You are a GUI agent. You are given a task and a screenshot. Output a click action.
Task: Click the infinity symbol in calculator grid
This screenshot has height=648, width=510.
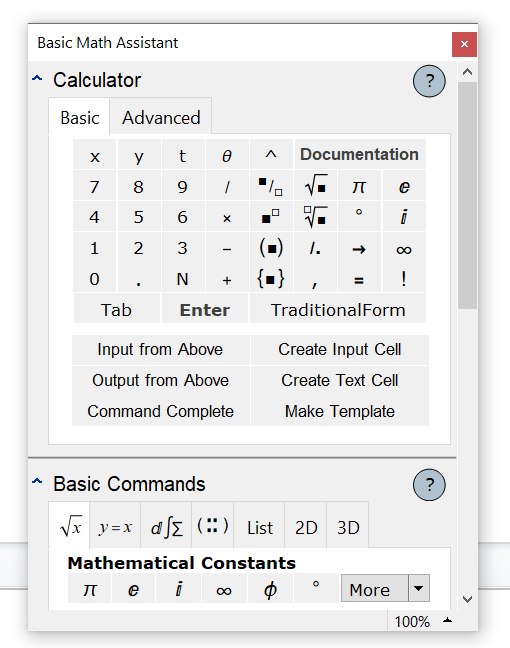(x=404, y=248)
